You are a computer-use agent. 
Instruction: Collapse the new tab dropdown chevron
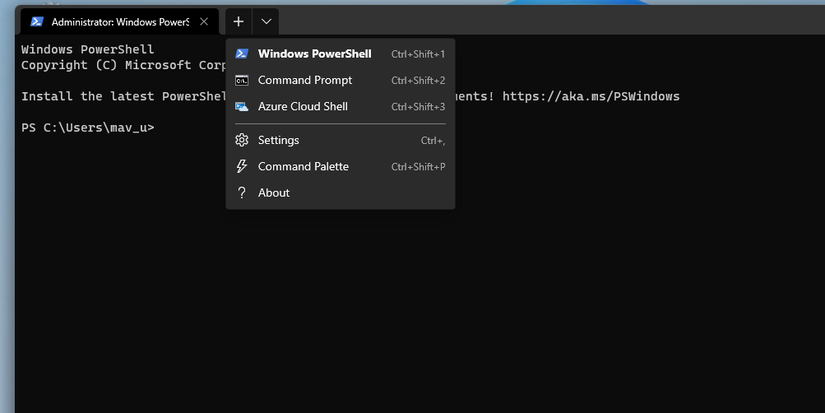pyautogui.click(x=266, y=21)
